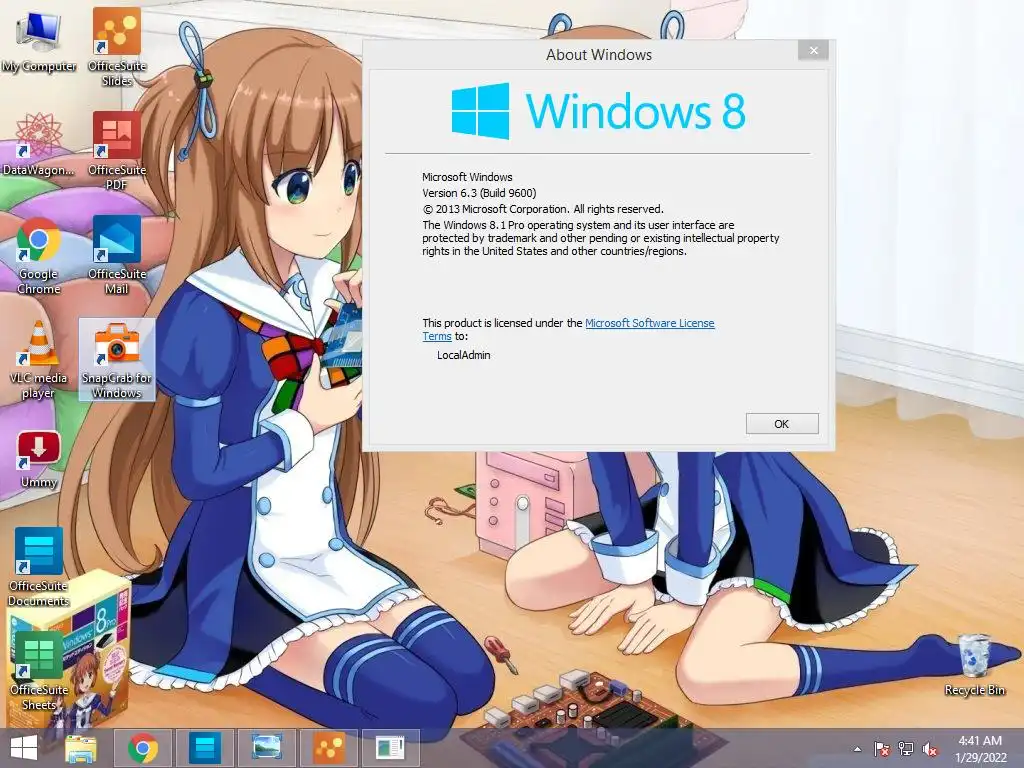The width and height of the screenshot is (1024, 768).
Task: Select the Recycle Bin icon
Action: pyautogui.click(x=974, y=665)
